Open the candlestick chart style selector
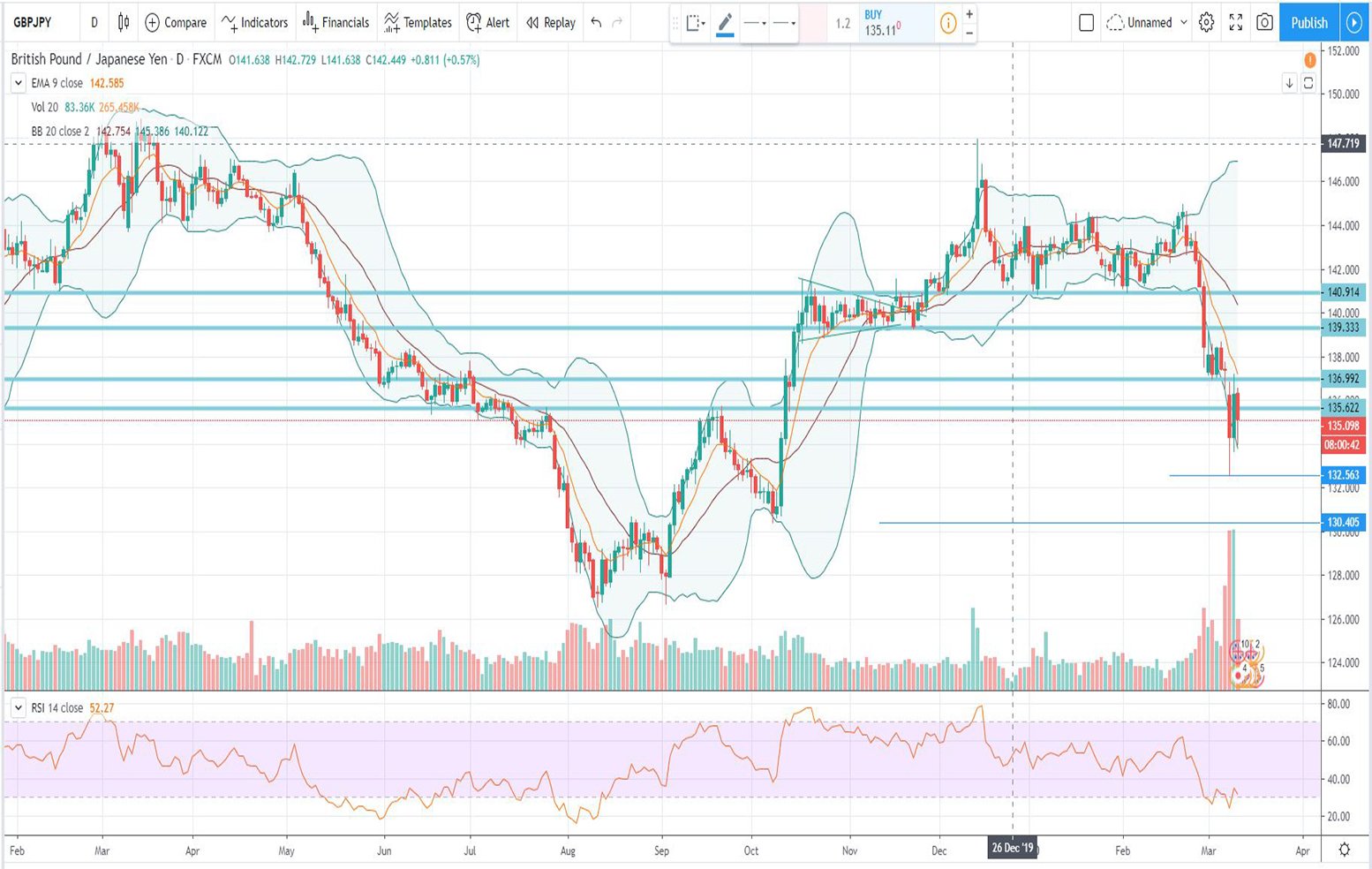 point(124,22)
